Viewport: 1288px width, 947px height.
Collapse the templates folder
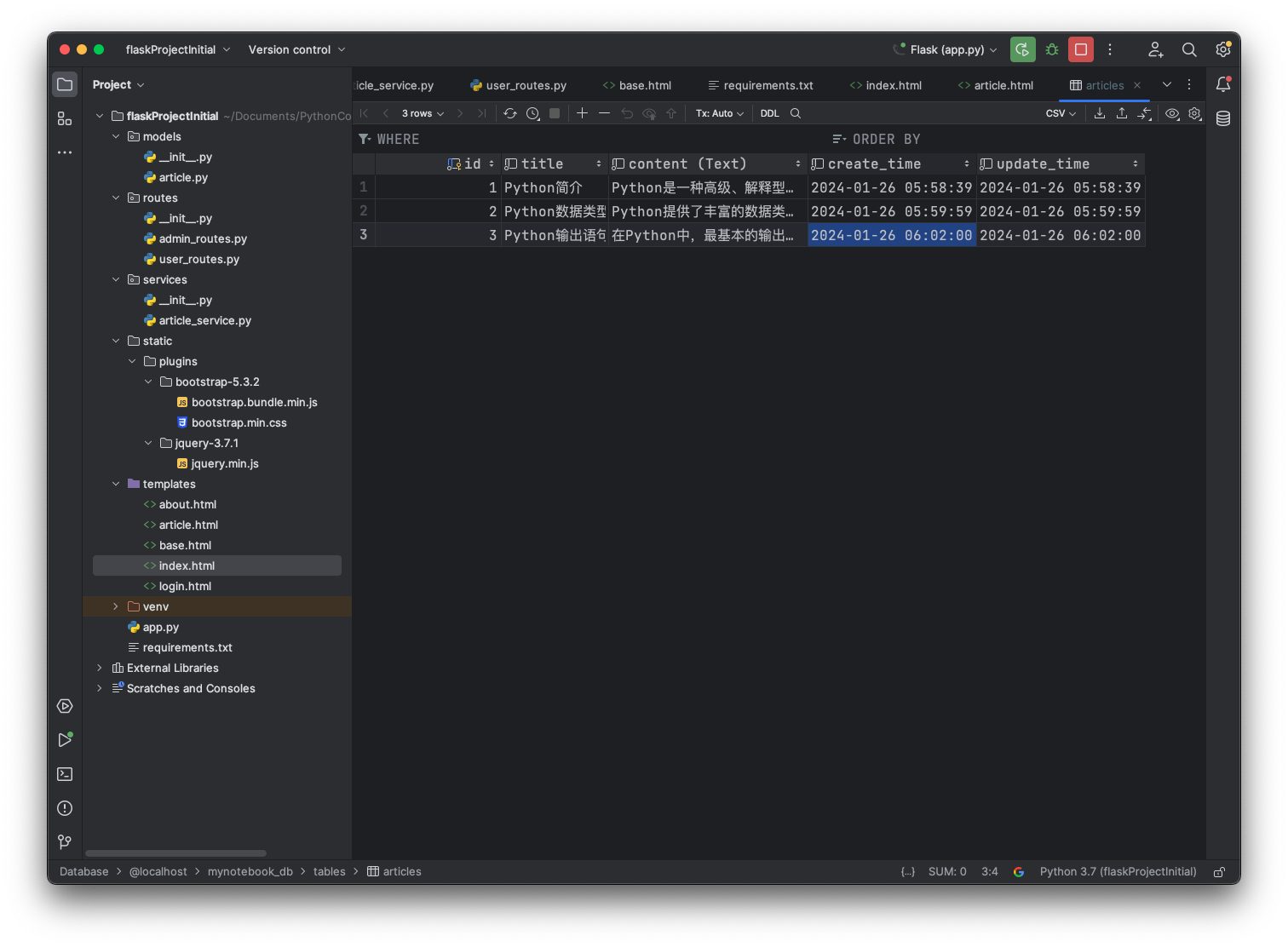tap(116, 484)
